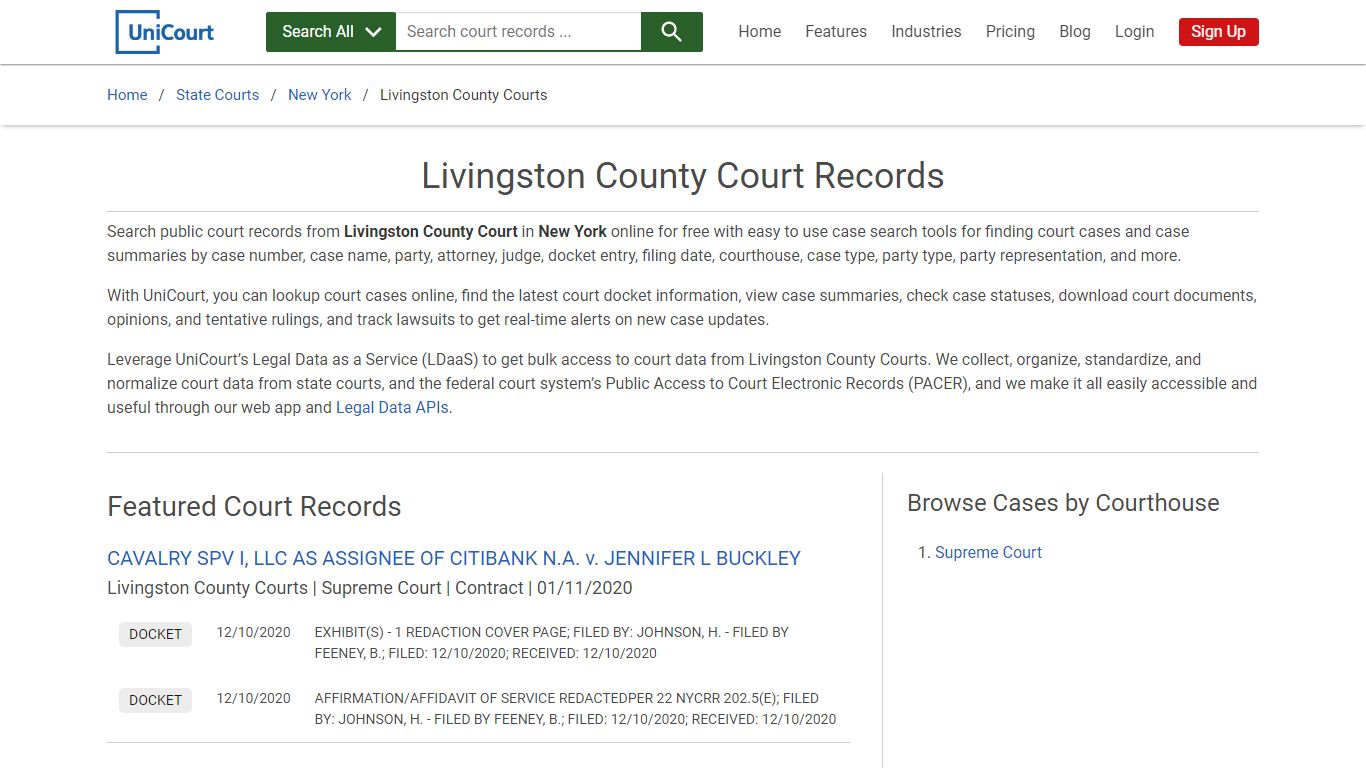
Task: Open the Pricing page
Action: 1010,32
